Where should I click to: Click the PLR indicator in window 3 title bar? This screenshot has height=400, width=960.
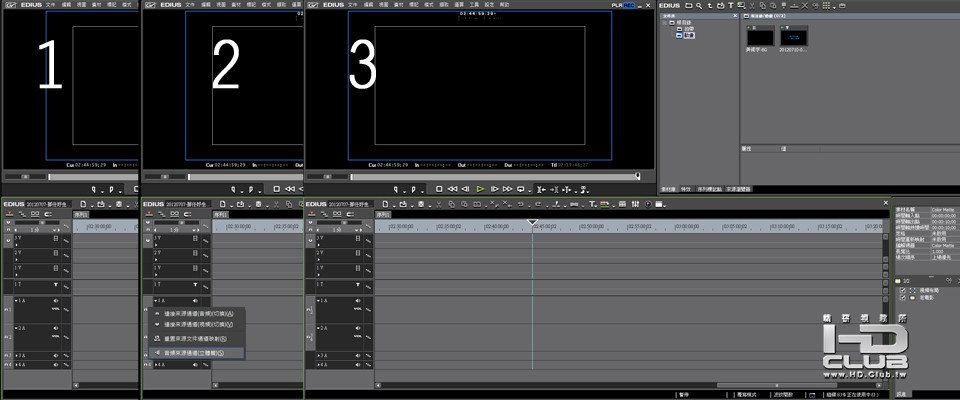click(617, 5)
